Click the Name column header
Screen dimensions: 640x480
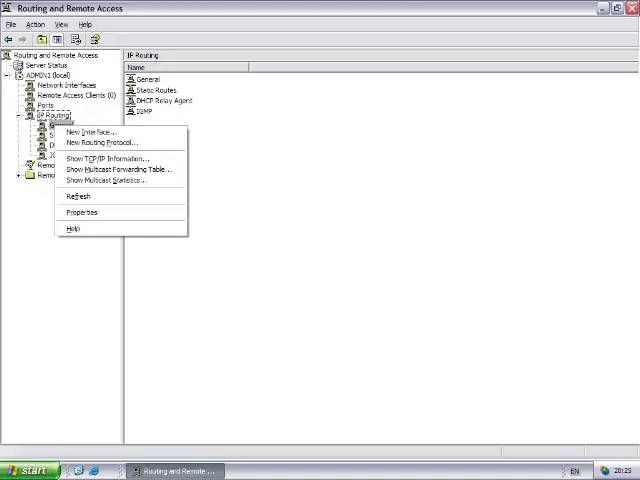(x=187, y=67)
